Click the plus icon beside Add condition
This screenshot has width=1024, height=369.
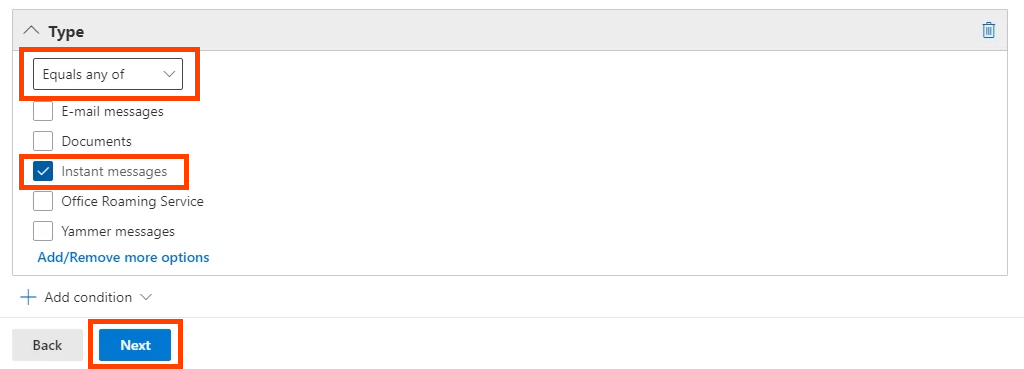coord(28,297)
